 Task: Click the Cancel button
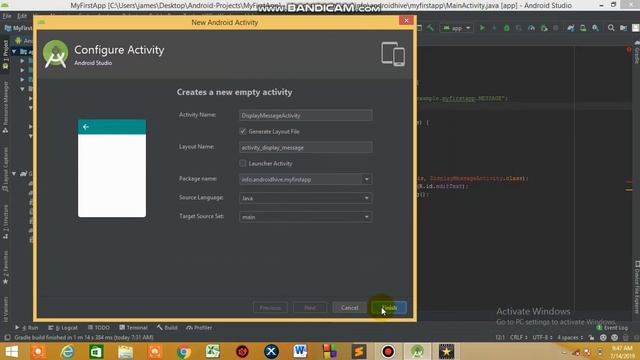(x=349, y=307)
